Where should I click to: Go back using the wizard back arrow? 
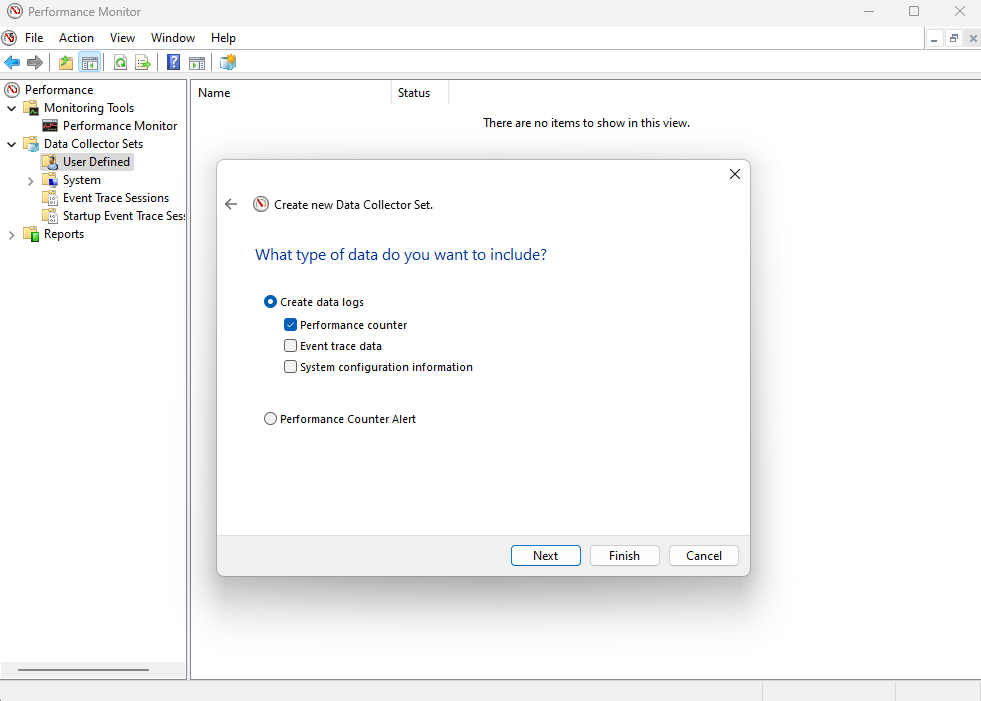coord(231,204)
